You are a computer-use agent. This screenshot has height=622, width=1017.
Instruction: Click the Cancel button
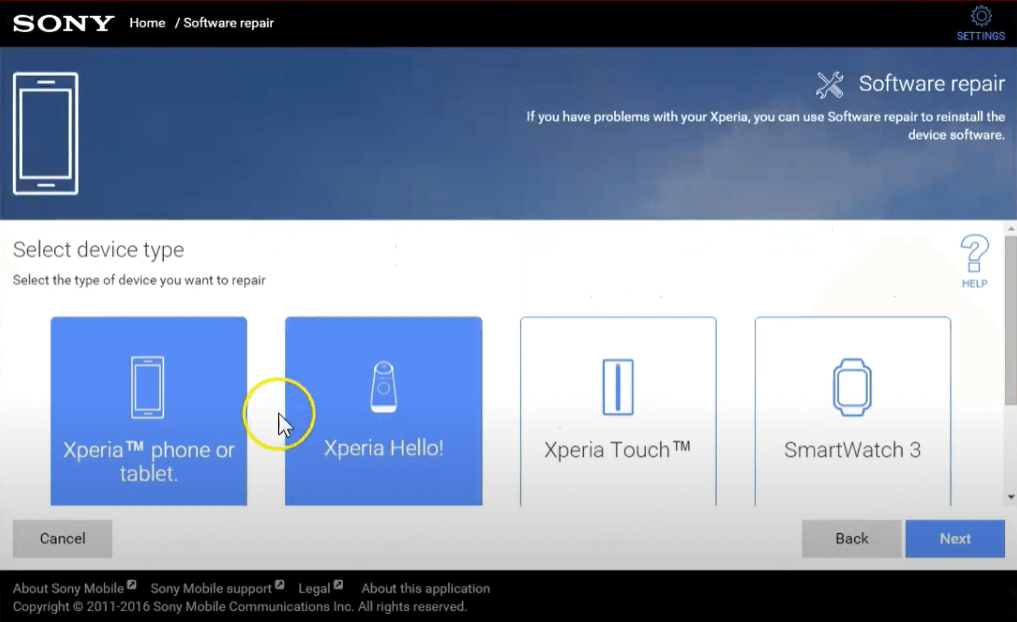tap(62, 538)
